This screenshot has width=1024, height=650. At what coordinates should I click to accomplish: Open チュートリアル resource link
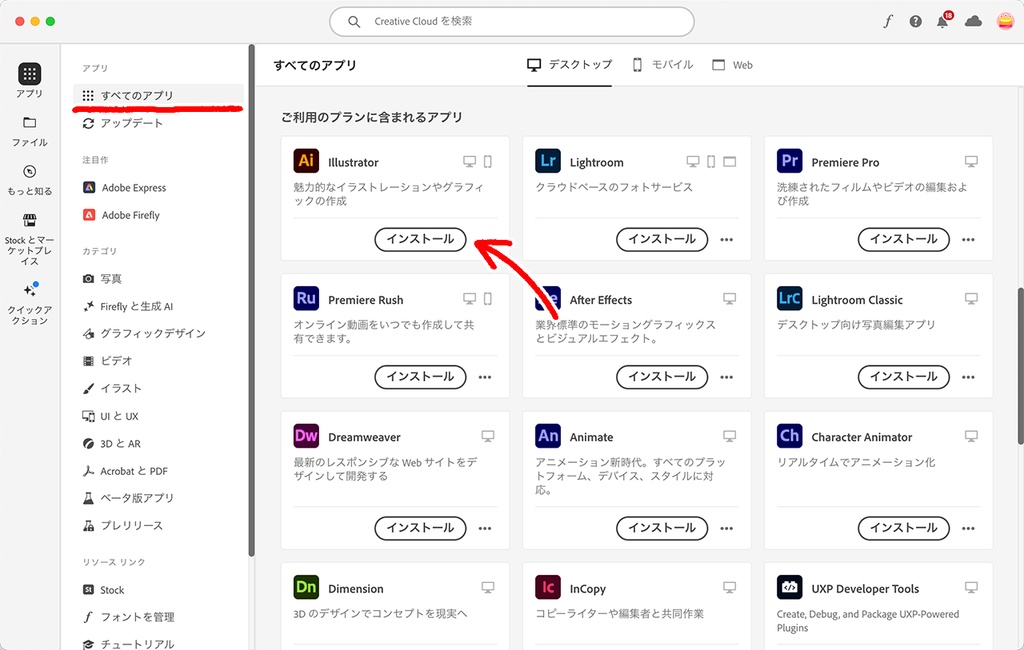pyautogui.click(x=129, y=644)
